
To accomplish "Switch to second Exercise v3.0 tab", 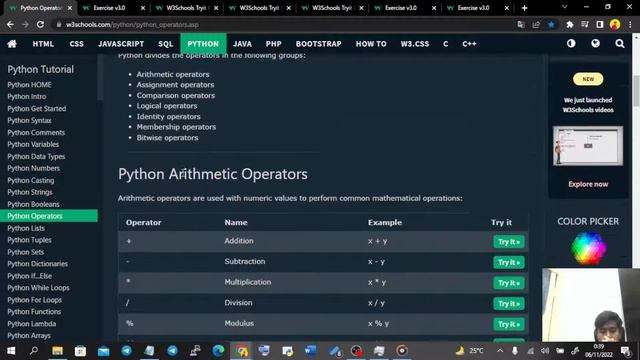I will click(x=401, y=8).
